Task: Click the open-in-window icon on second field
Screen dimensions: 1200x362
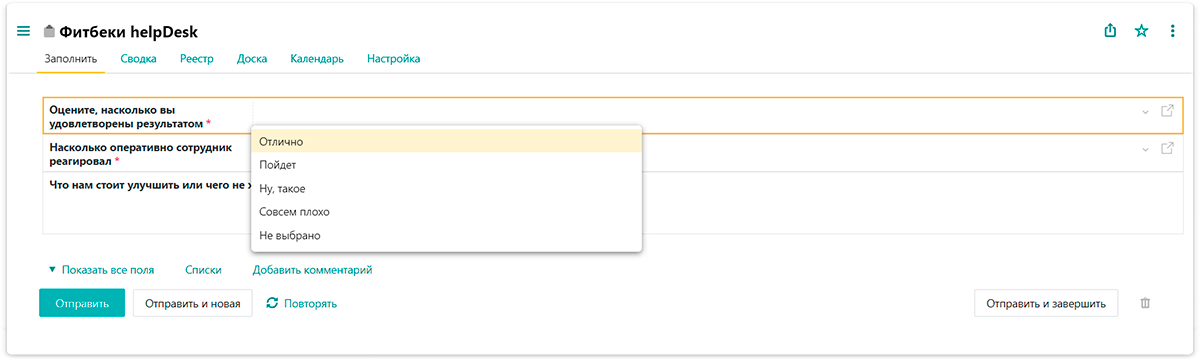Action: [x=1167, y=149]
